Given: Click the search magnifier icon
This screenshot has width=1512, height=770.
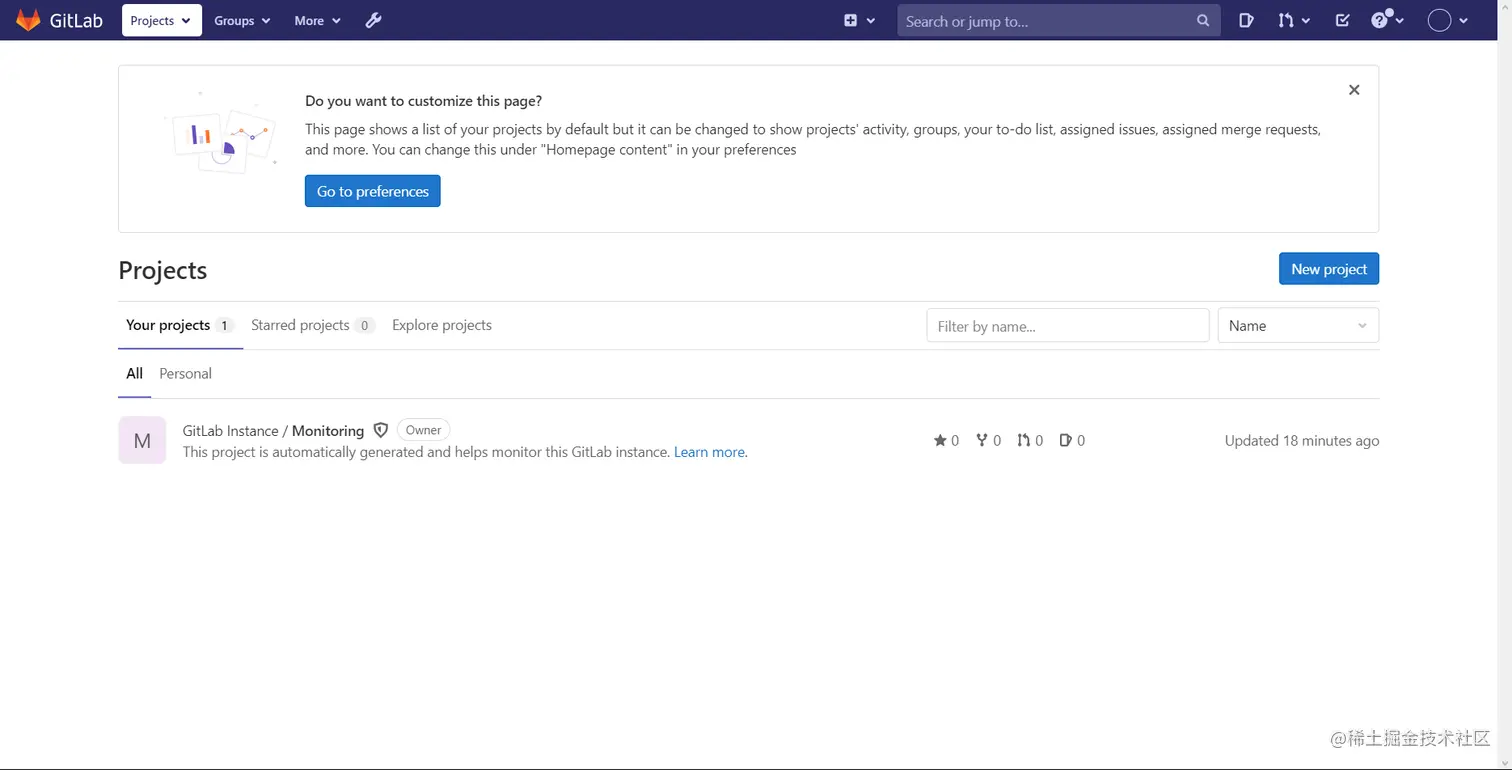Looking at the screenshot, I should point(1203,20).
